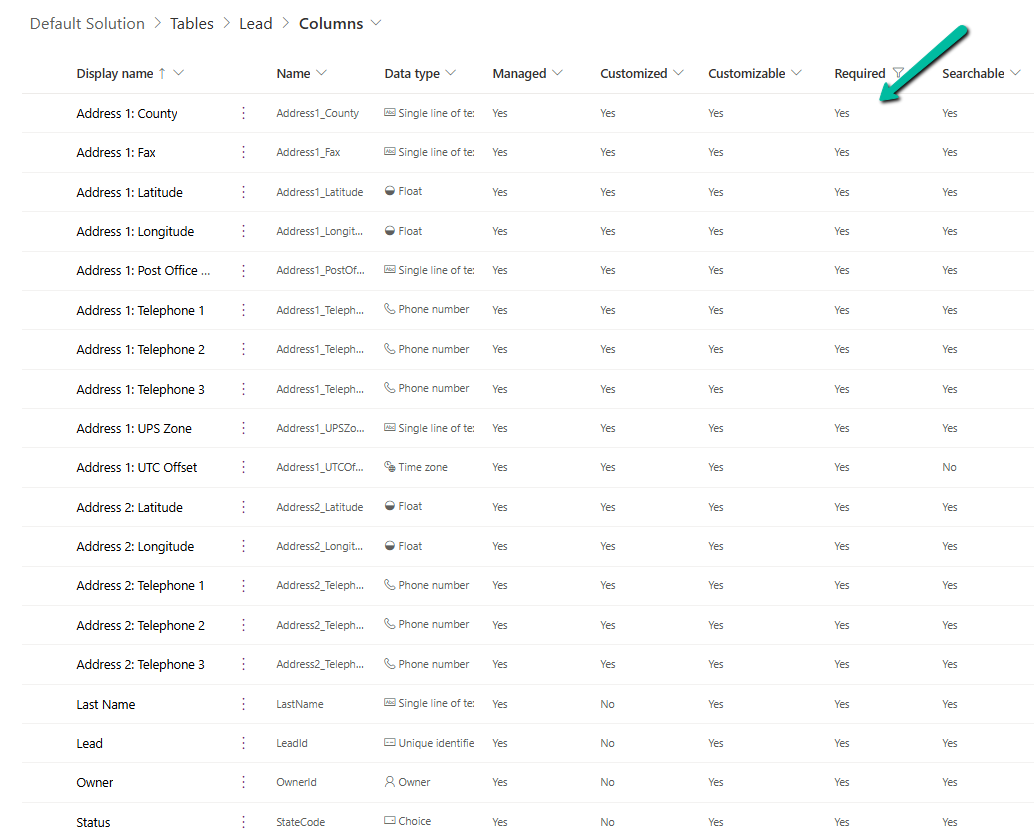Open the ellipsis menu for Address 1: UTC Offset

click(x=243, y=467)
